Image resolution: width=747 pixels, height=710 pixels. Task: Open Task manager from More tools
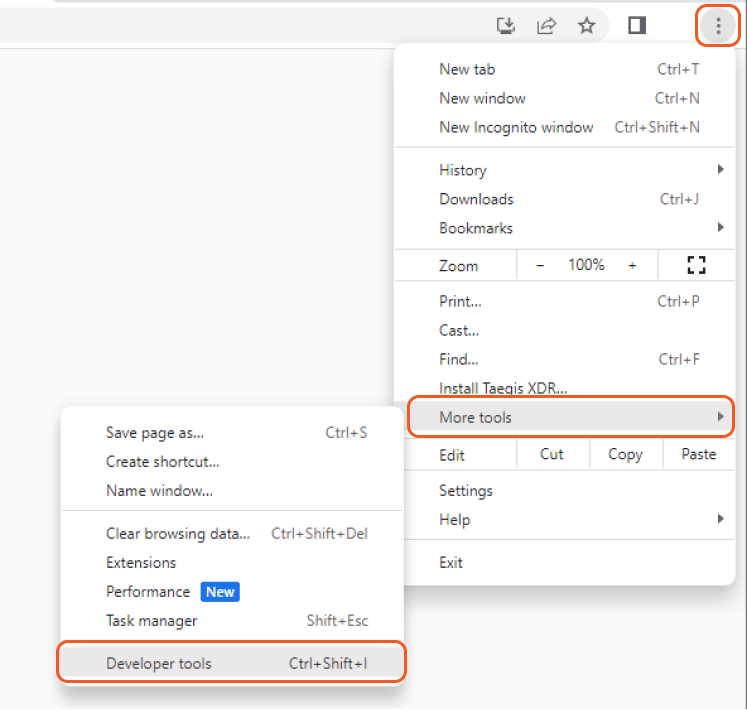click(x=232, y=620)
